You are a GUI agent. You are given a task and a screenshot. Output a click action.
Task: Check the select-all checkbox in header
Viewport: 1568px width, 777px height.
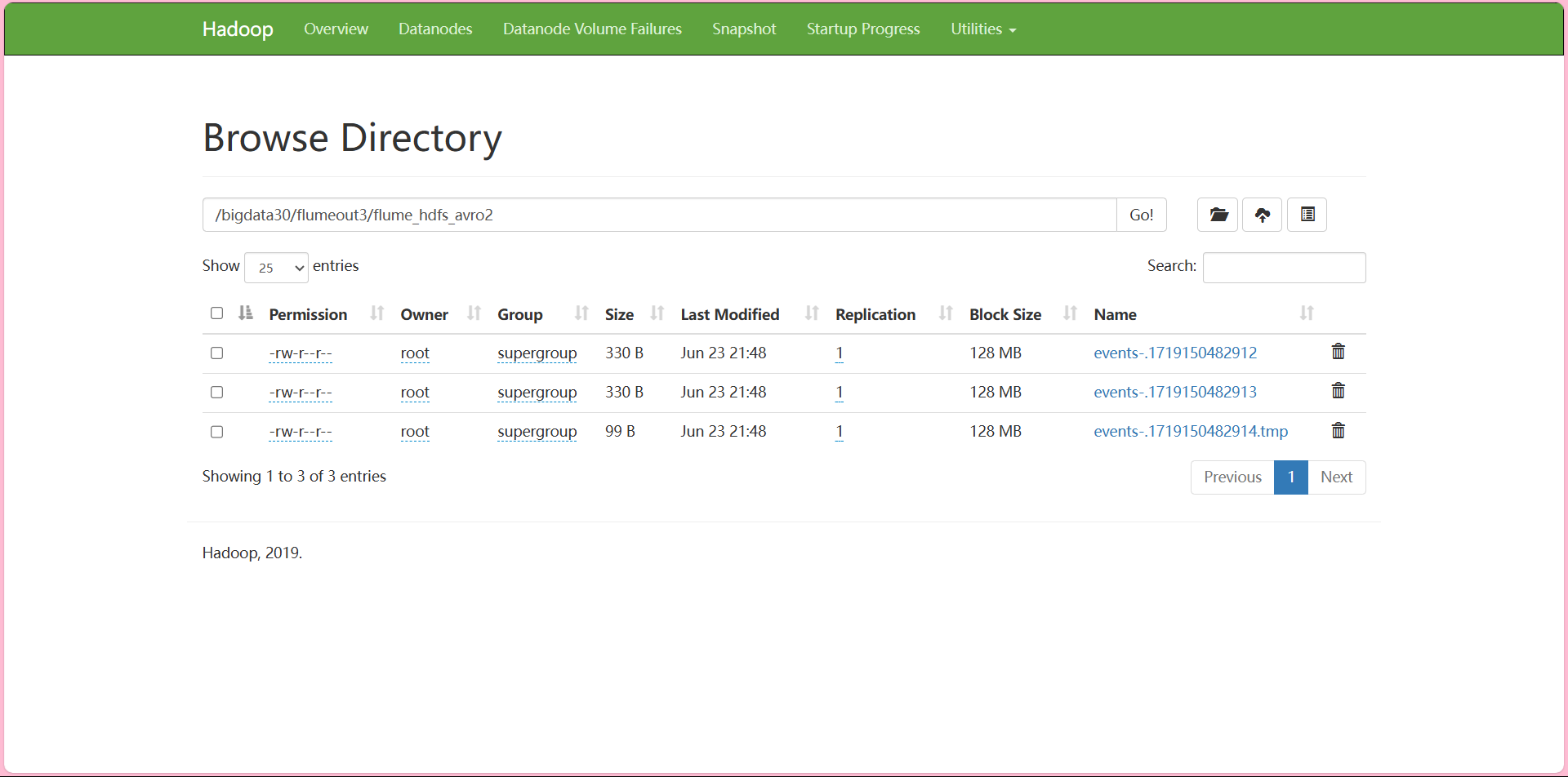(216, 313)
